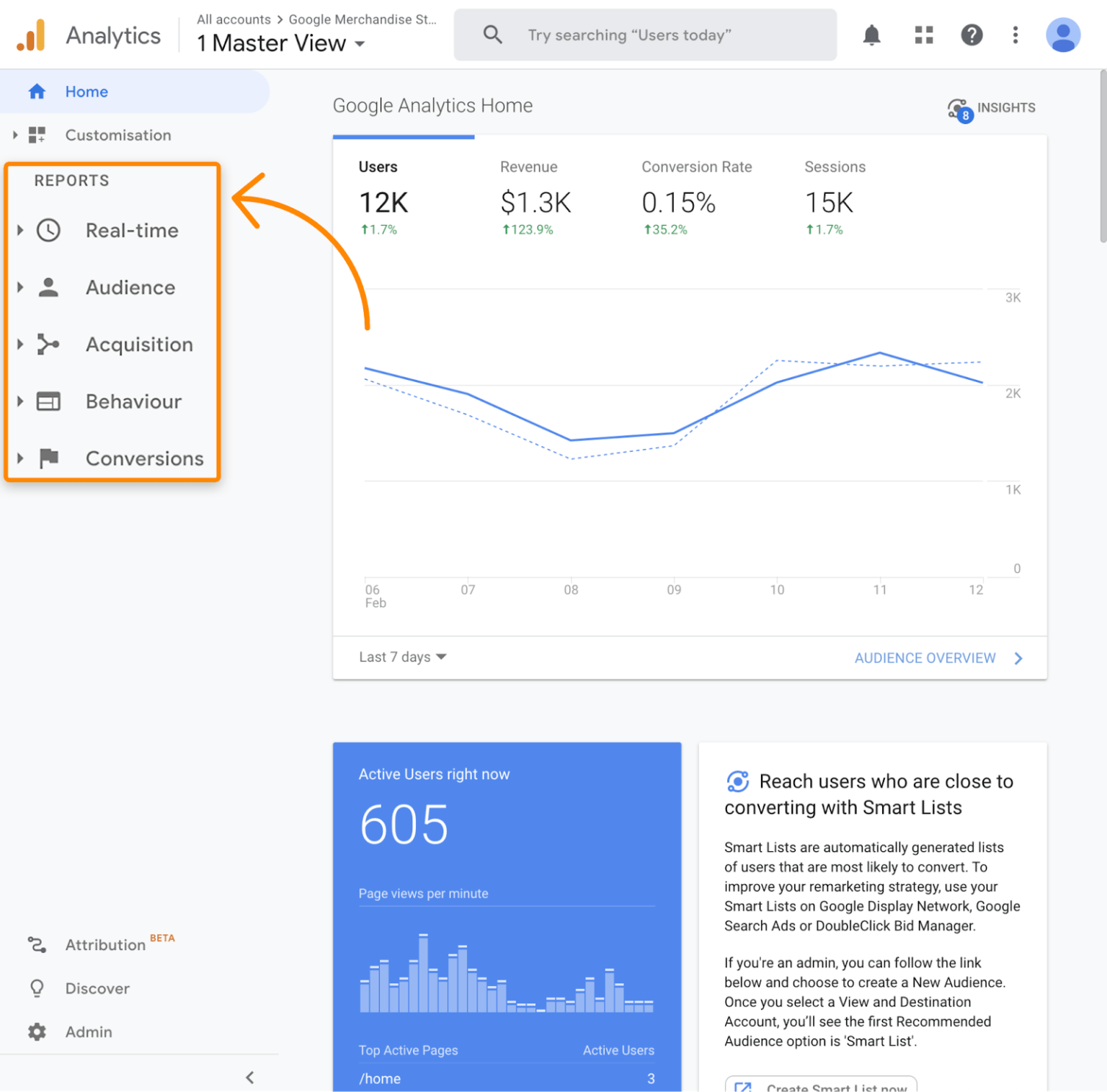Viewport: 1107px width, 1092px height.
Task: Click the notifications bell icon
Action: tap(871, 35)
